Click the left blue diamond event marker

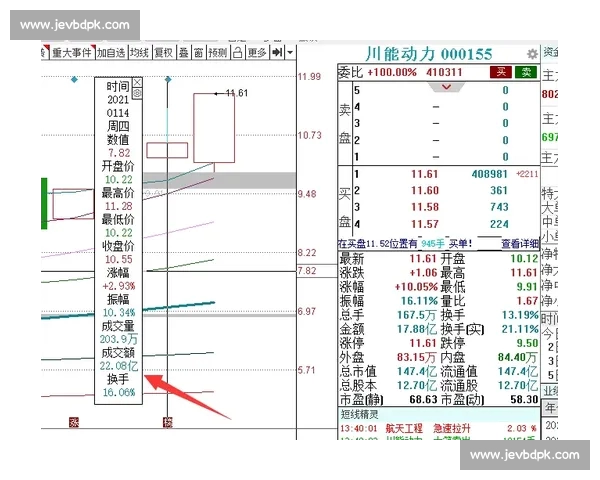[x=74, y=80]
